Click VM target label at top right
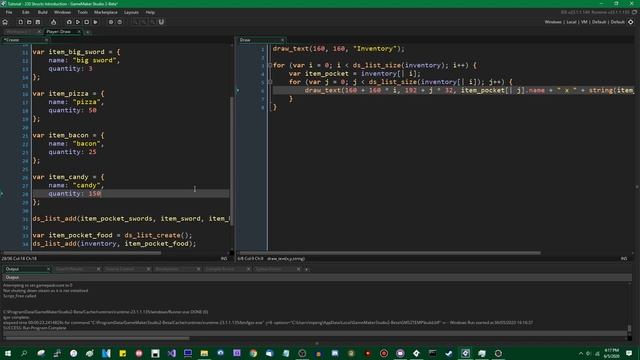 tap(584, 22)
